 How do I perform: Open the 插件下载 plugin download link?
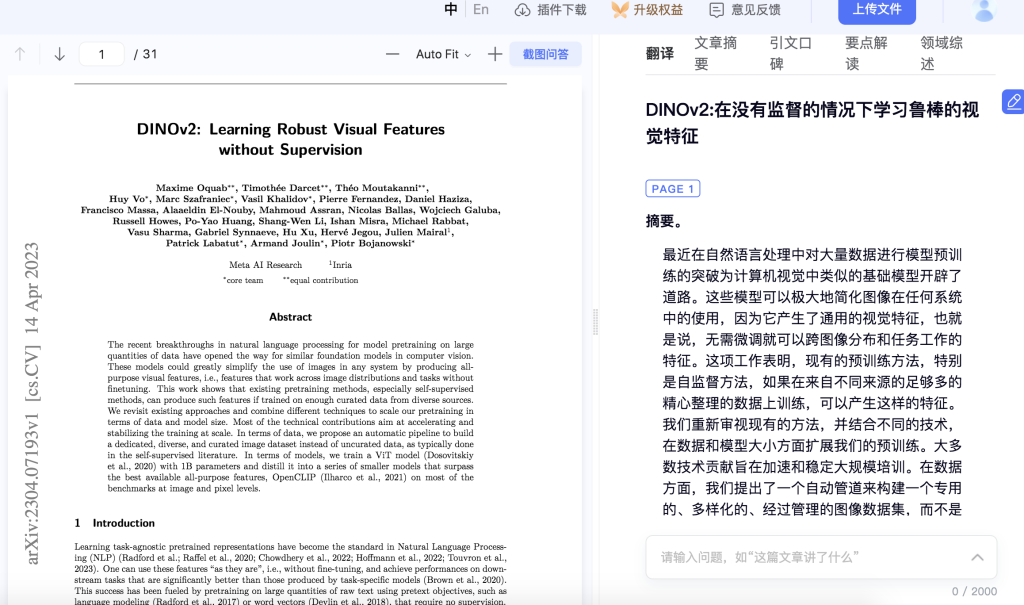coord(562,10)
